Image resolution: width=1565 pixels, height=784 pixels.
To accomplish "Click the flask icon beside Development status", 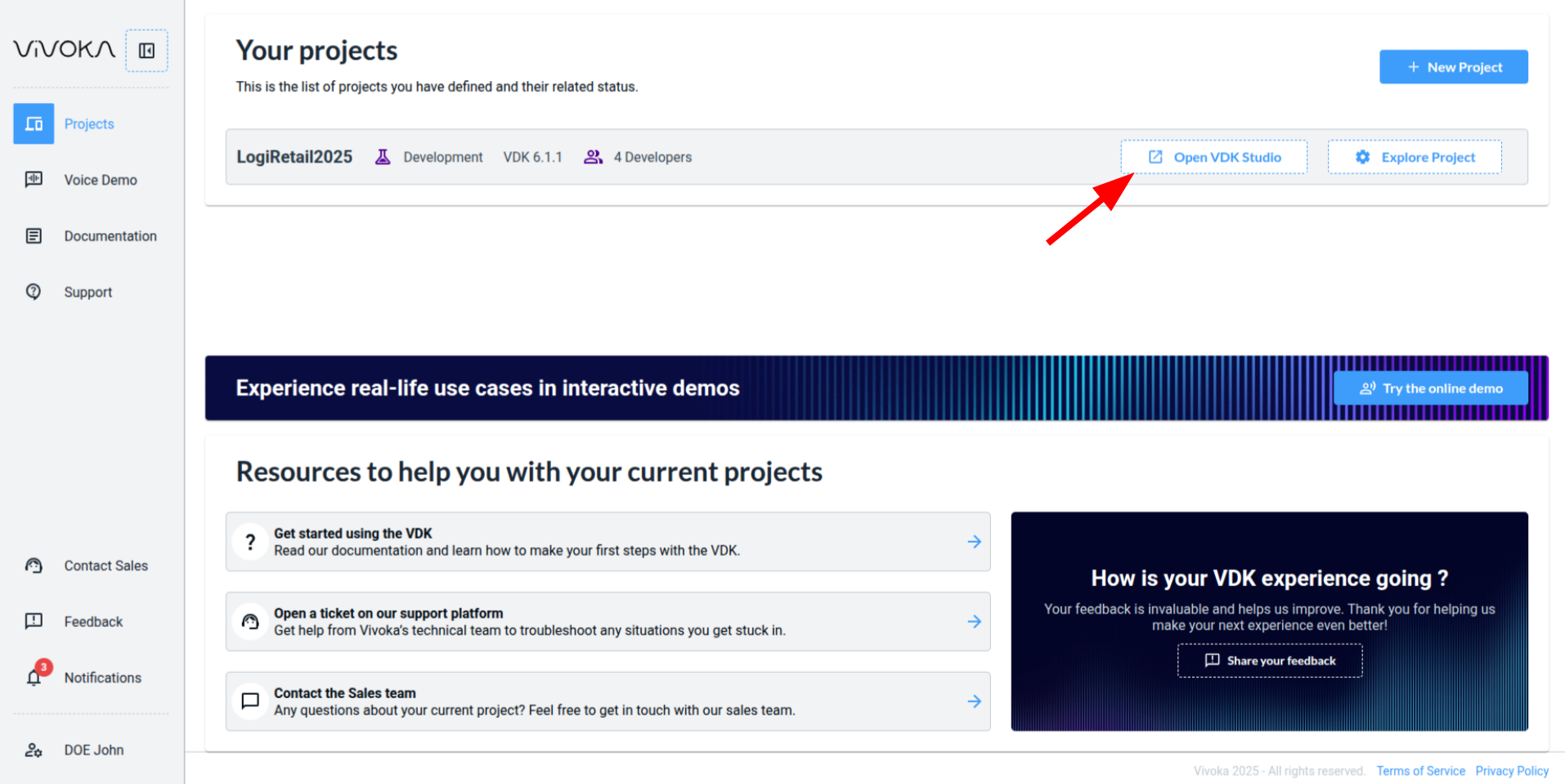I will pyautogui.click(x=382, y=156).
